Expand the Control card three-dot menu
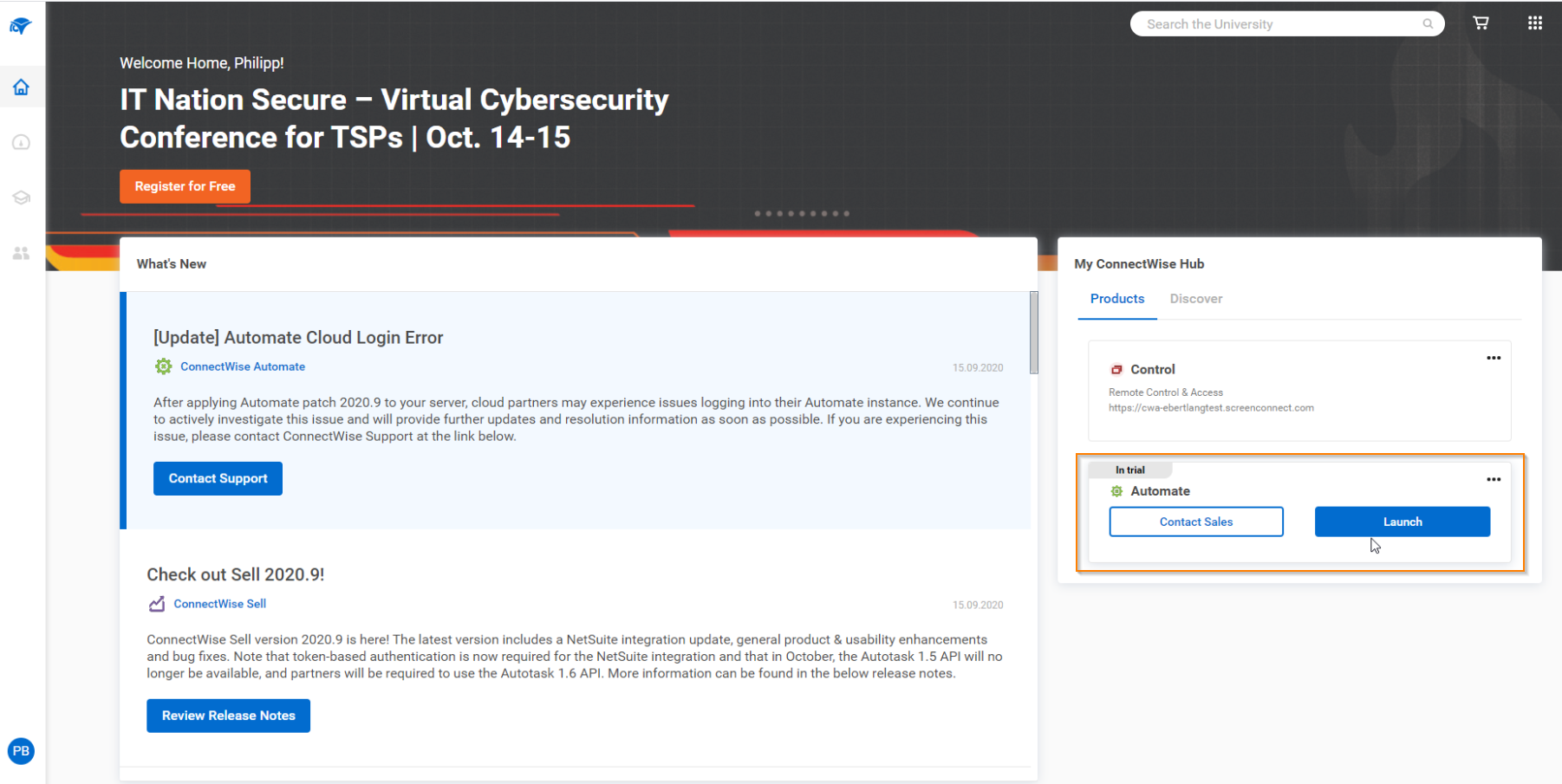 coord(1494,358)
